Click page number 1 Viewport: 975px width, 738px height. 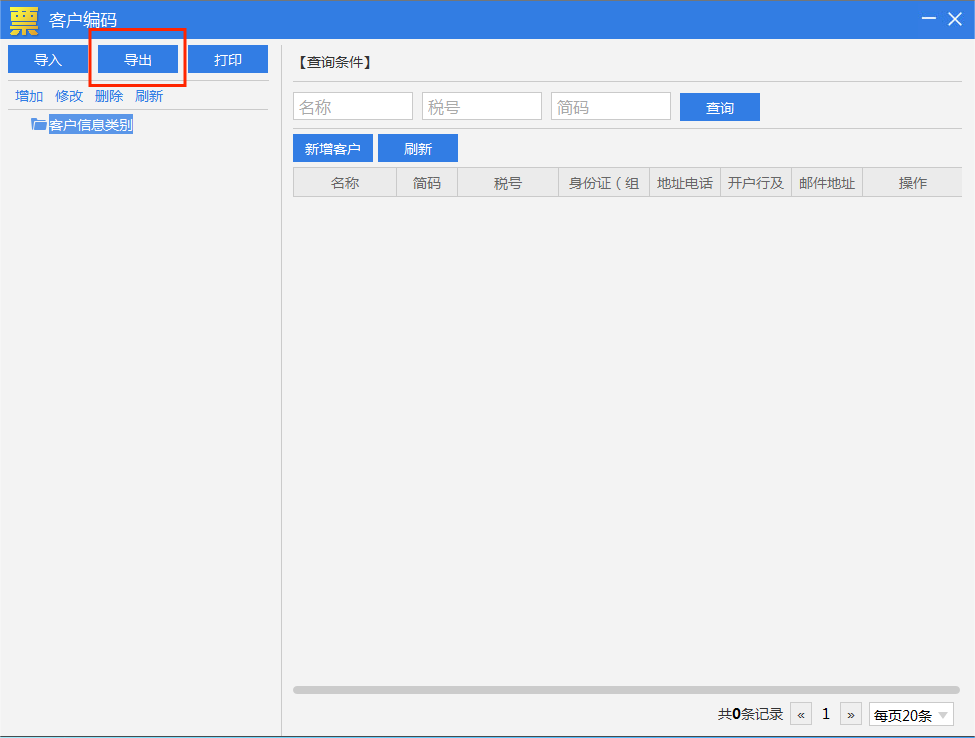pyautogui.click(x=826, y=714)
